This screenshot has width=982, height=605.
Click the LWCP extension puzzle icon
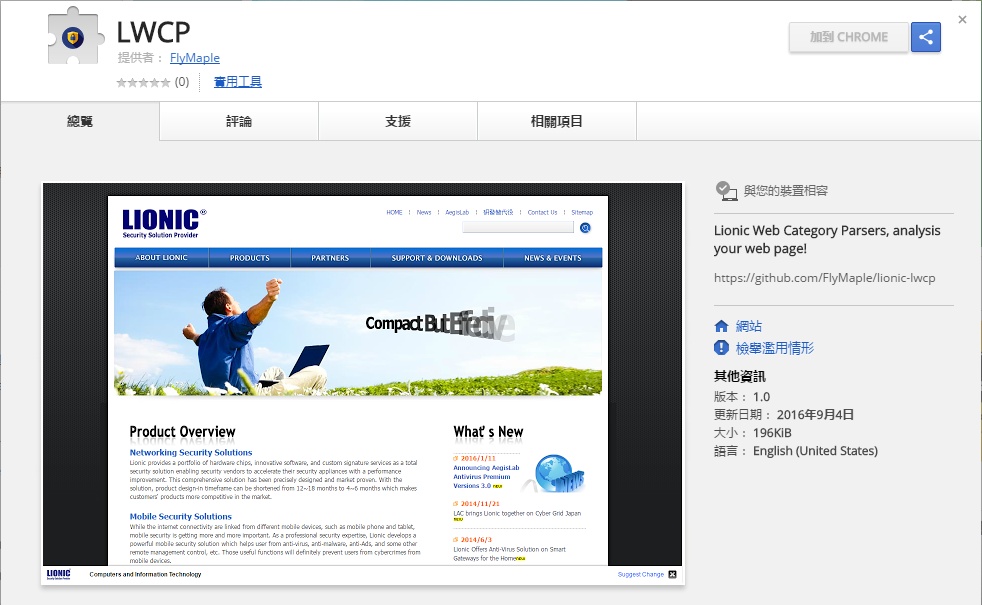(75, 36)
